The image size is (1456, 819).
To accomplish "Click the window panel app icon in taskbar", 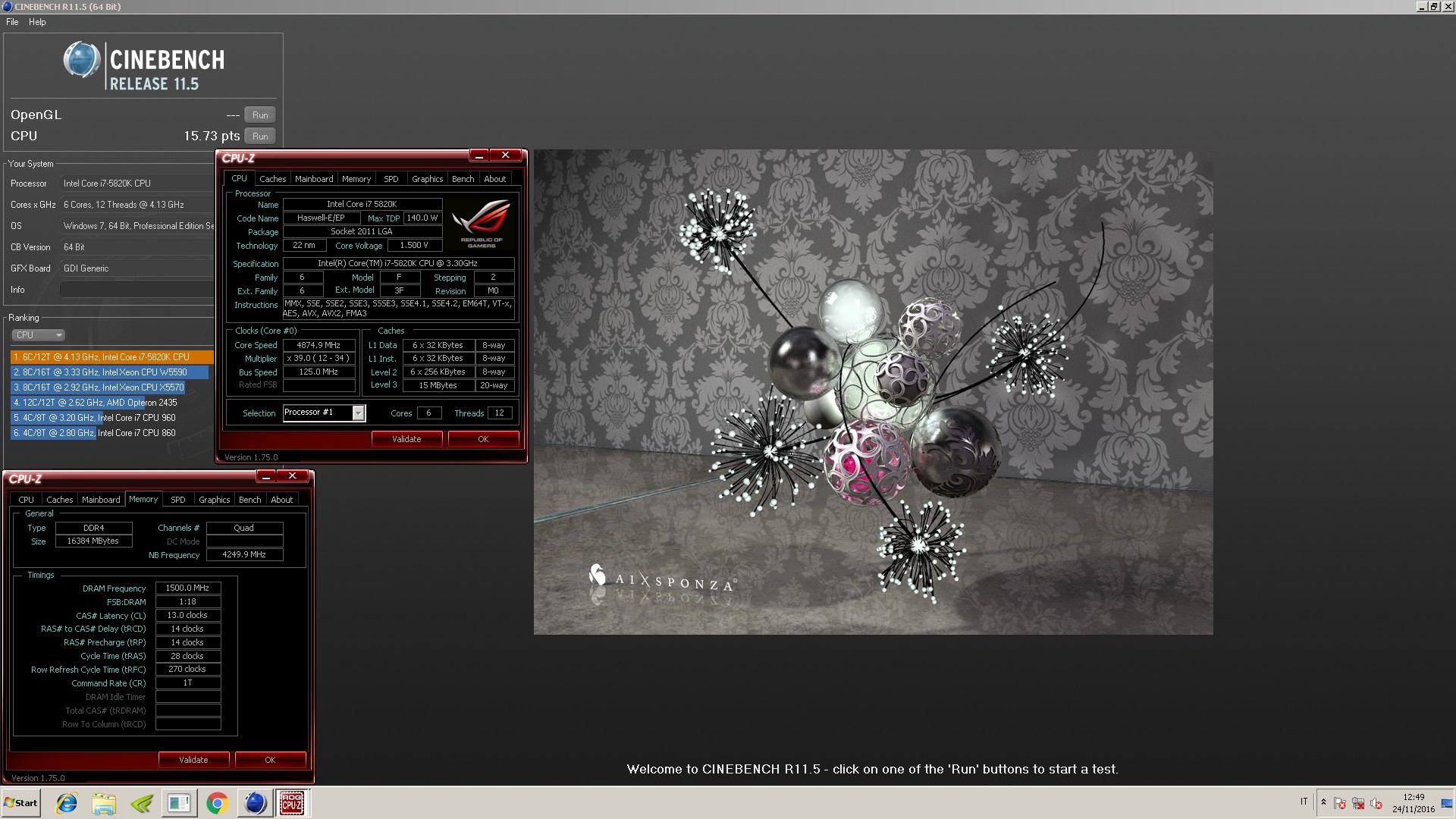I will pyautogui.click(x=179, y=803).
